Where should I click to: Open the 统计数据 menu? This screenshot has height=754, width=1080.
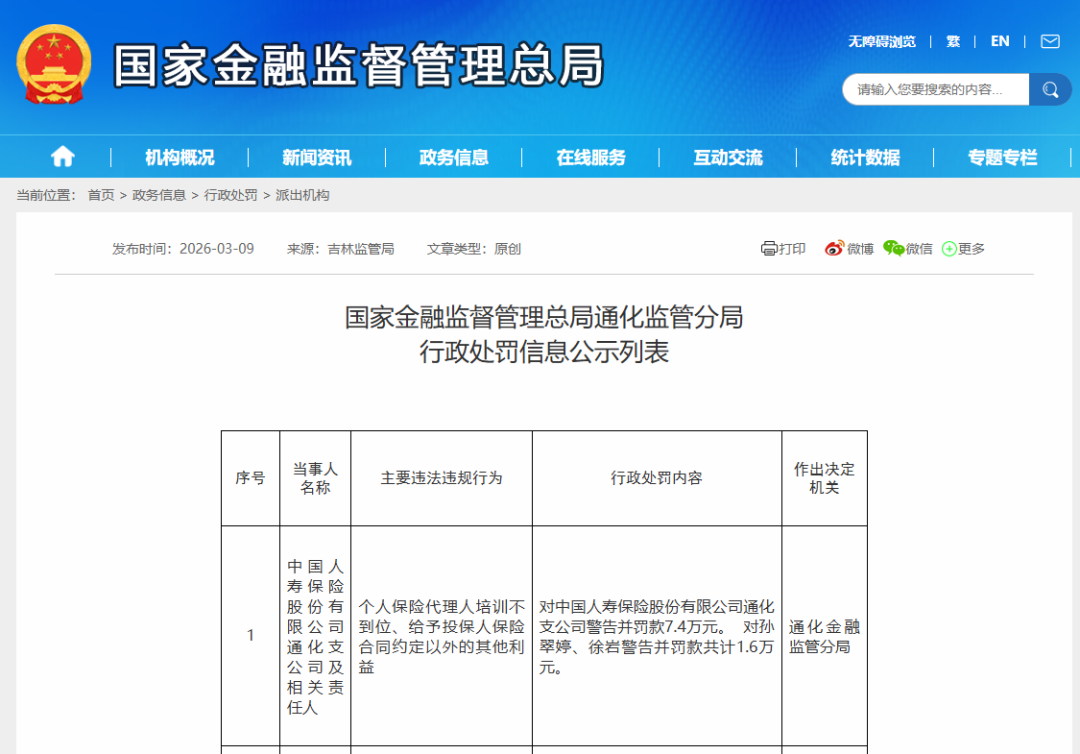click(865, 156)
